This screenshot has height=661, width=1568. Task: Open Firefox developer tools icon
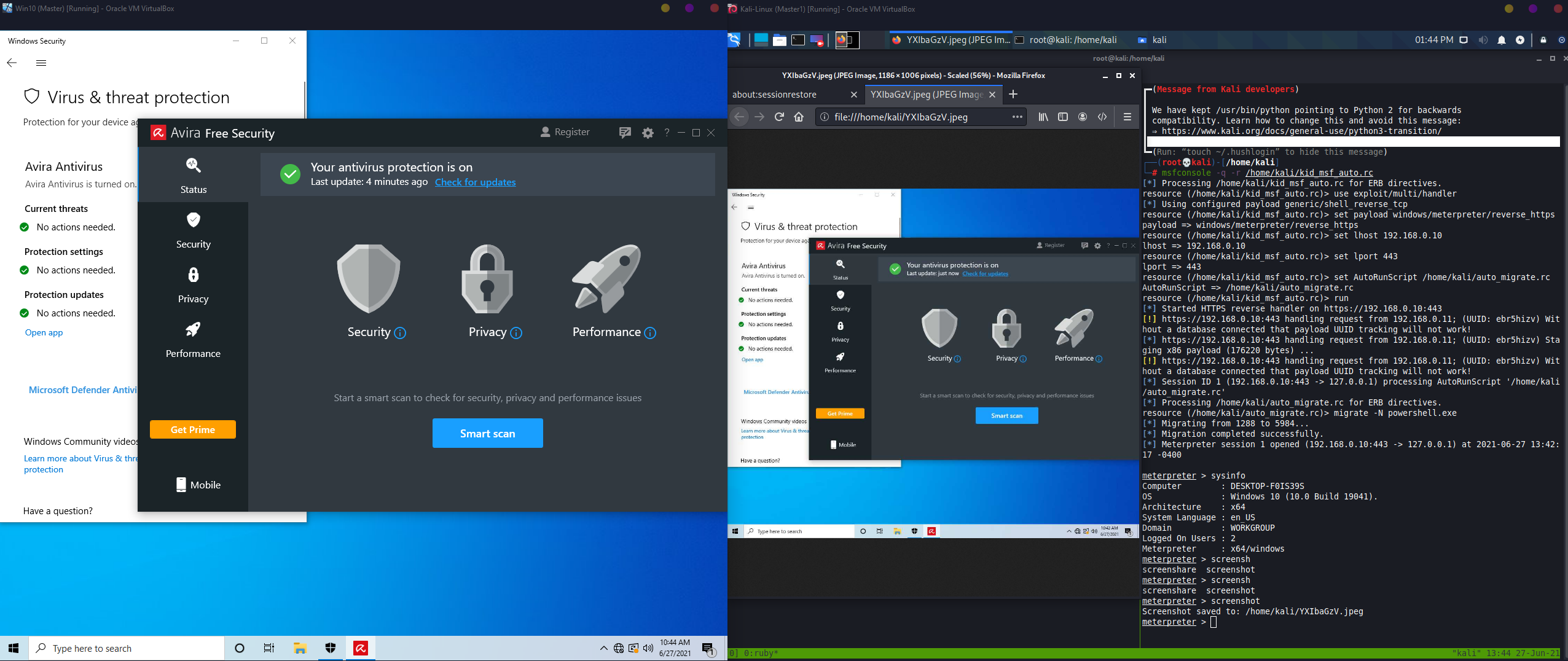point(1102,117)
